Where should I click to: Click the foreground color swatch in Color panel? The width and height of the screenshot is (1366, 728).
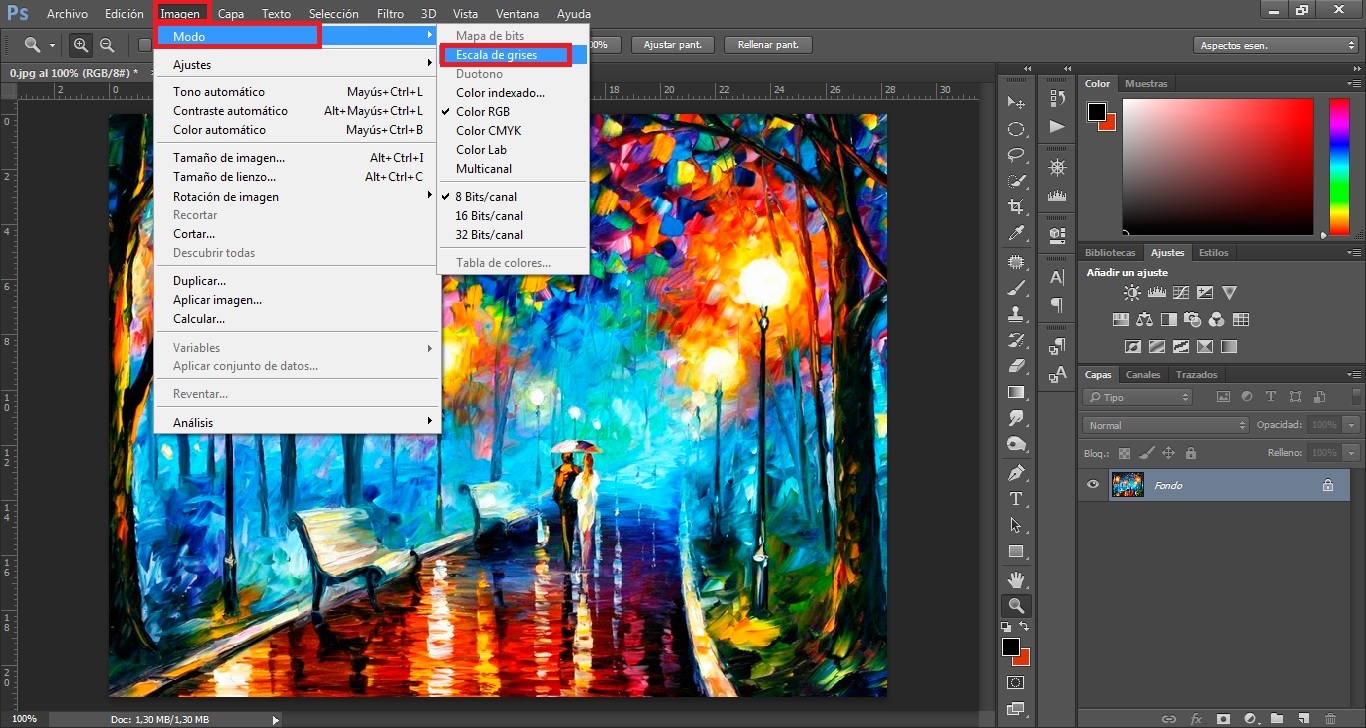1097,111
